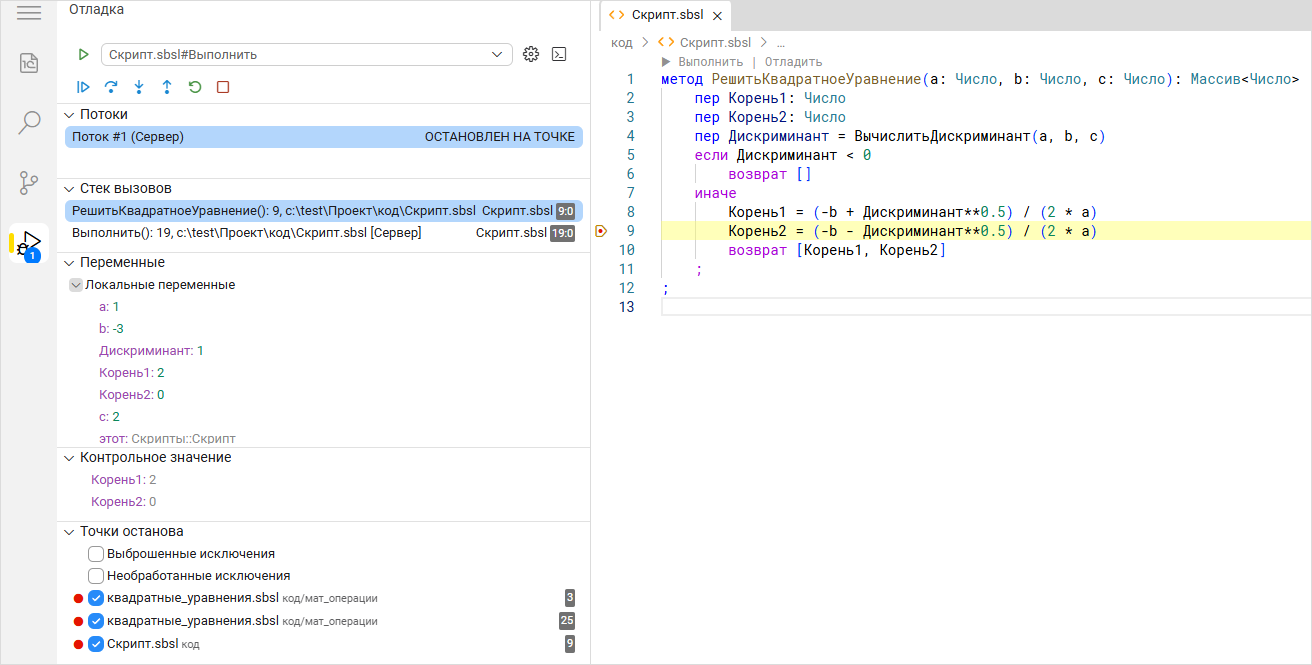Click the Step Into debug icon
Image resolution: width=1312 pixels, height=665 pixels.
coord(139,87)
